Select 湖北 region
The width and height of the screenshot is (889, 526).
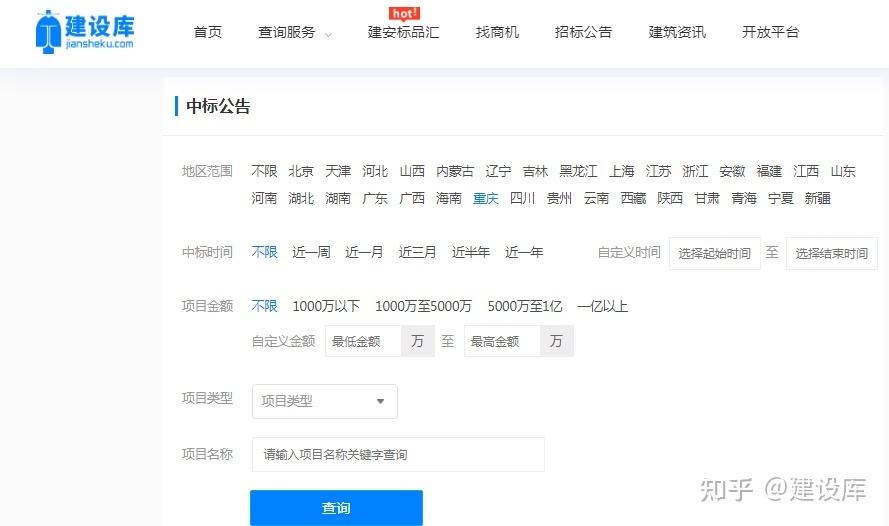point(301,198)
